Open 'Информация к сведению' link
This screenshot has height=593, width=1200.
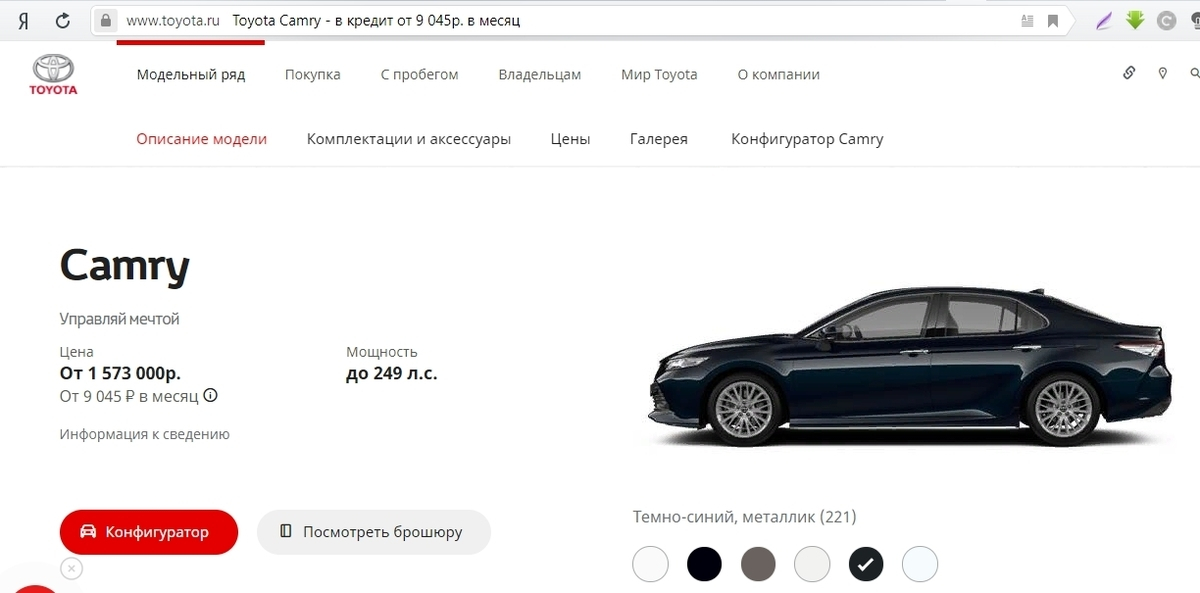[x=145, y=434]
